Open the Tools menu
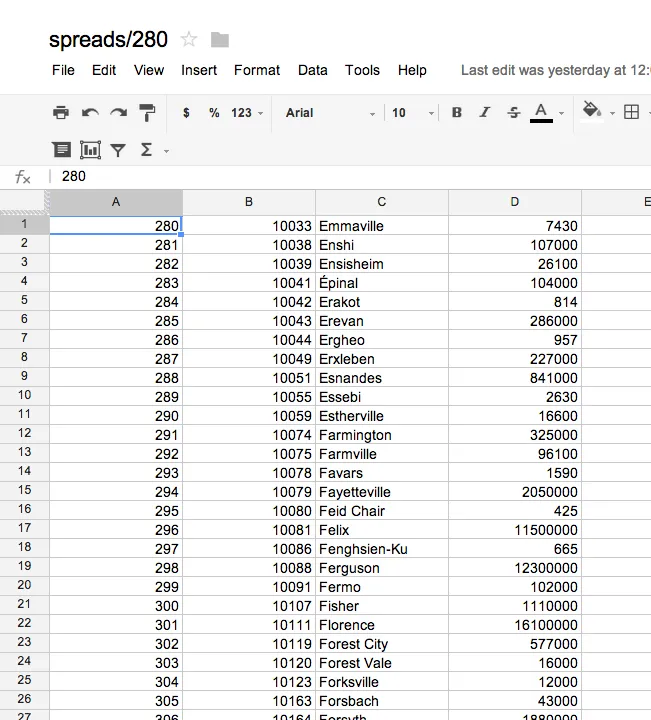This screenshot has width=651, height=720. click(362, 70)
